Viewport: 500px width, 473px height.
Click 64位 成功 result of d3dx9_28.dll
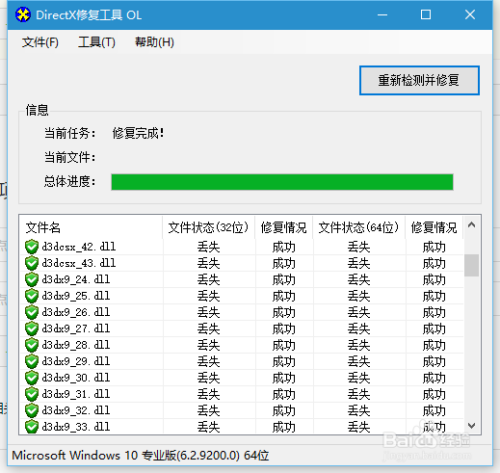(x=434, y=345)
